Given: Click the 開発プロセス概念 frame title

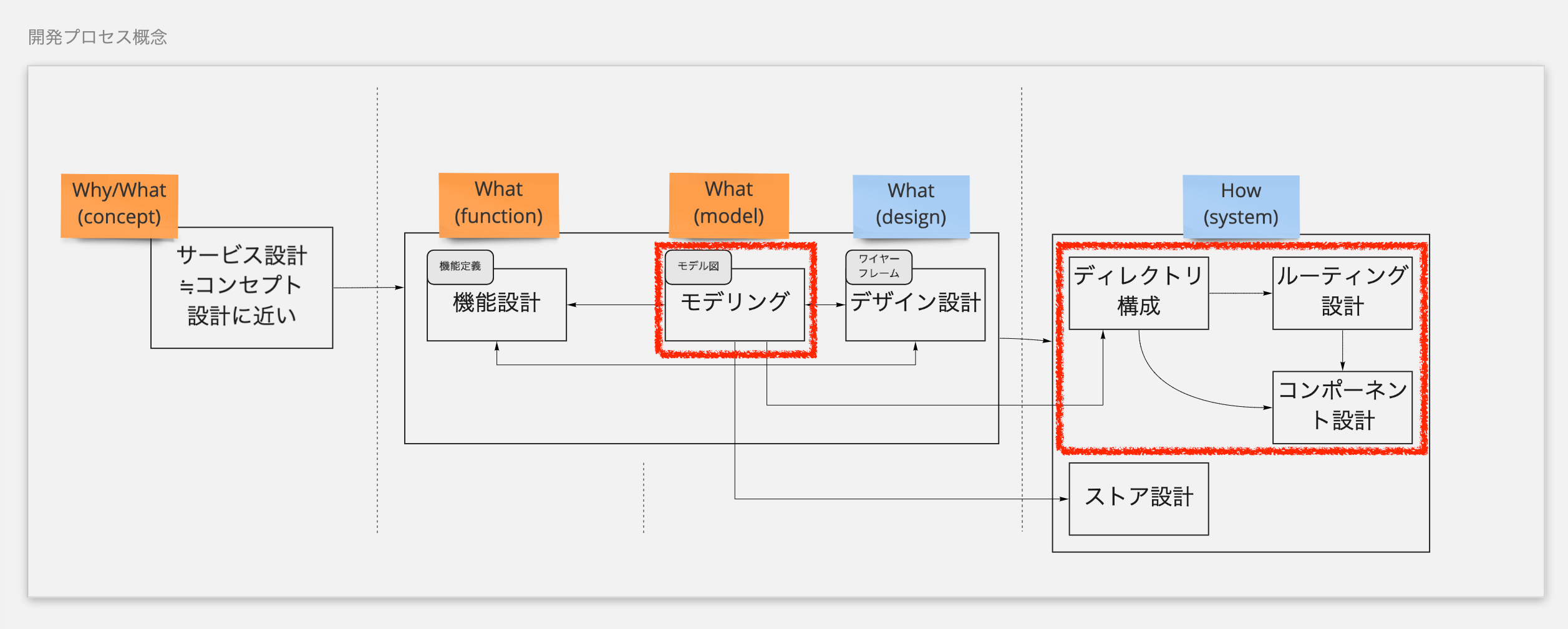Looking at the screenshot, I should (x=97, y=37).
